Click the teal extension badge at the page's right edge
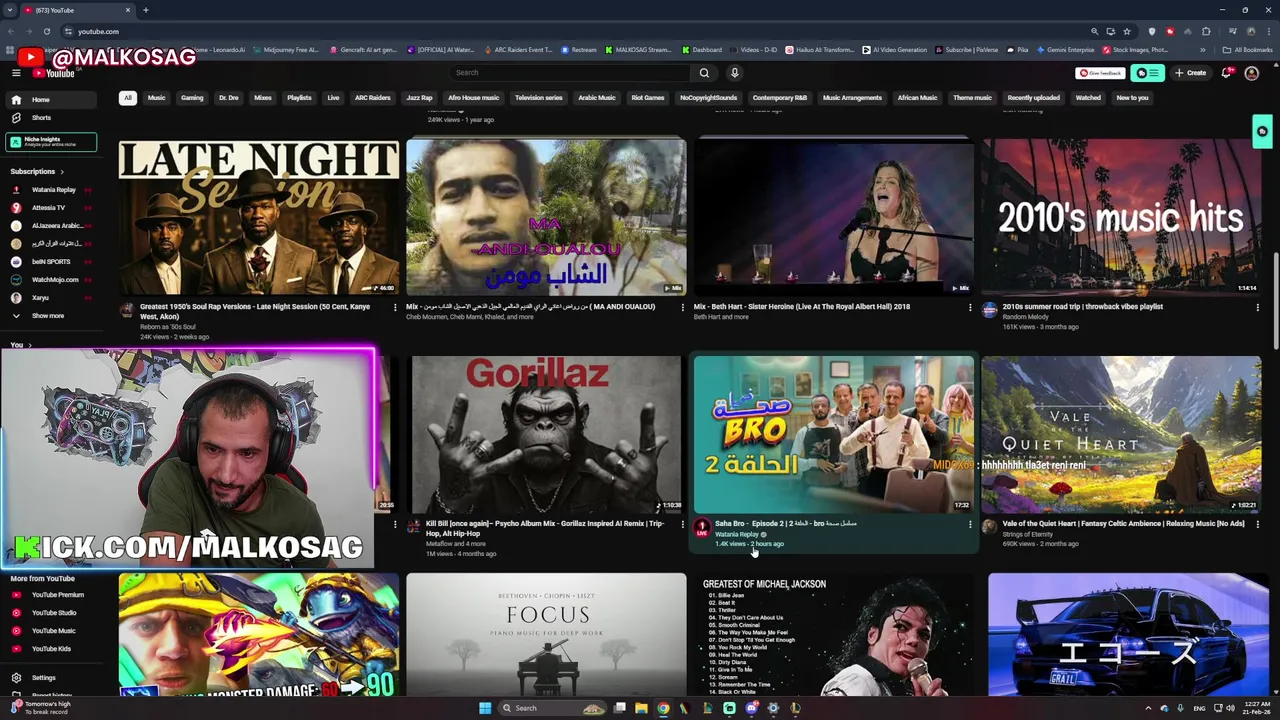Viewport: 1280px width, 720px height. click(1262, 132)
